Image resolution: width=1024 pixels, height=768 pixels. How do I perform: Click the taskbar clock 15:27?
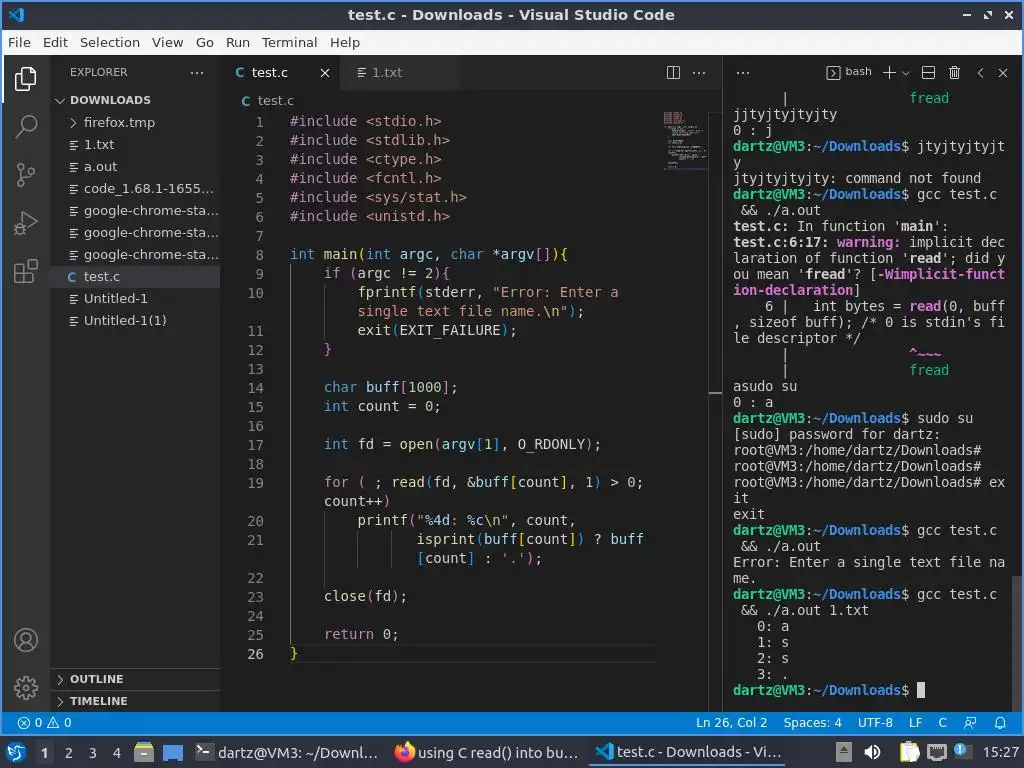(1000, 753)
